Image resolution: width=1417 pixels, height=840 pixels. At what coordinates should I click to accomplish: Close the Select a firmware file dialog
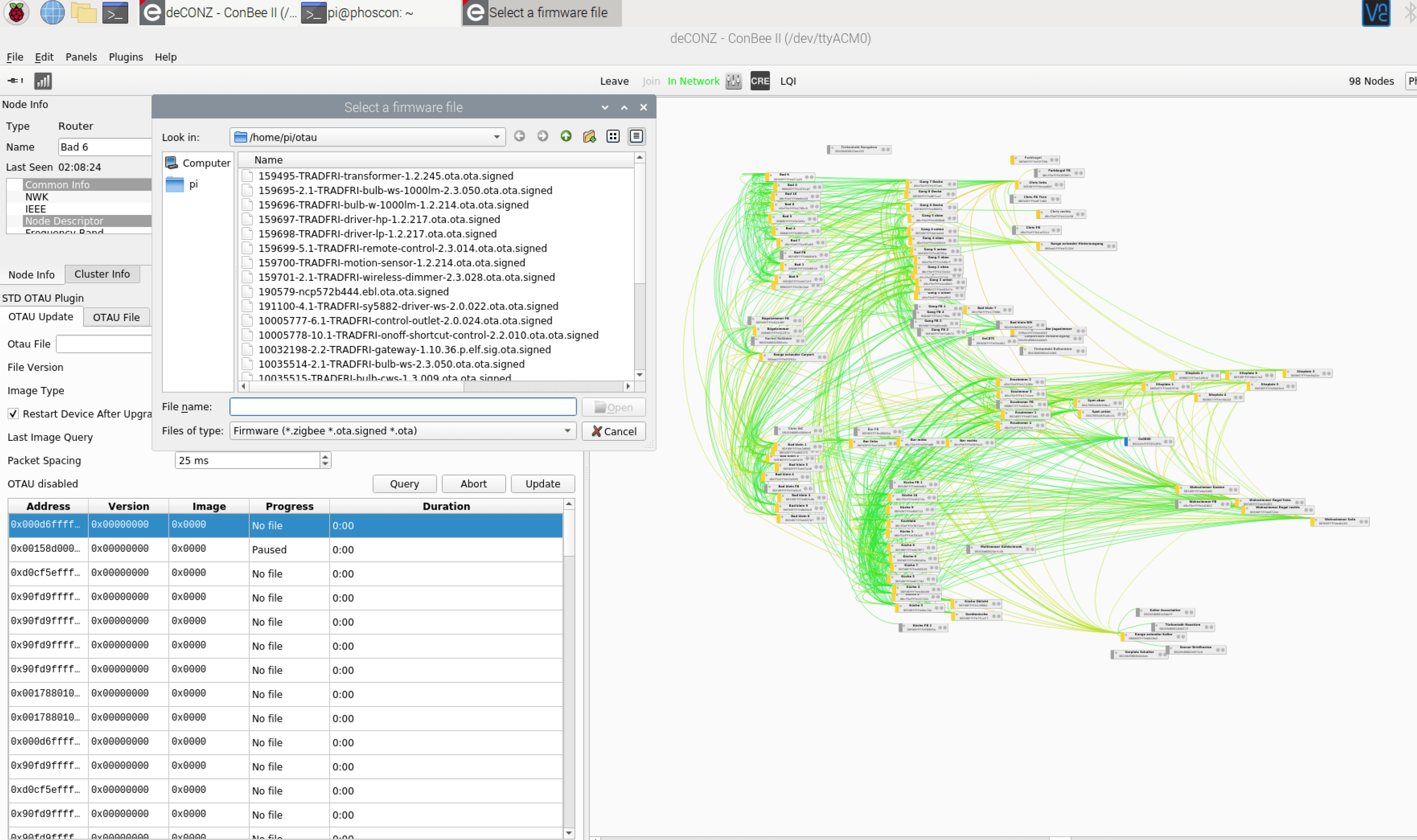pos(643,107)
